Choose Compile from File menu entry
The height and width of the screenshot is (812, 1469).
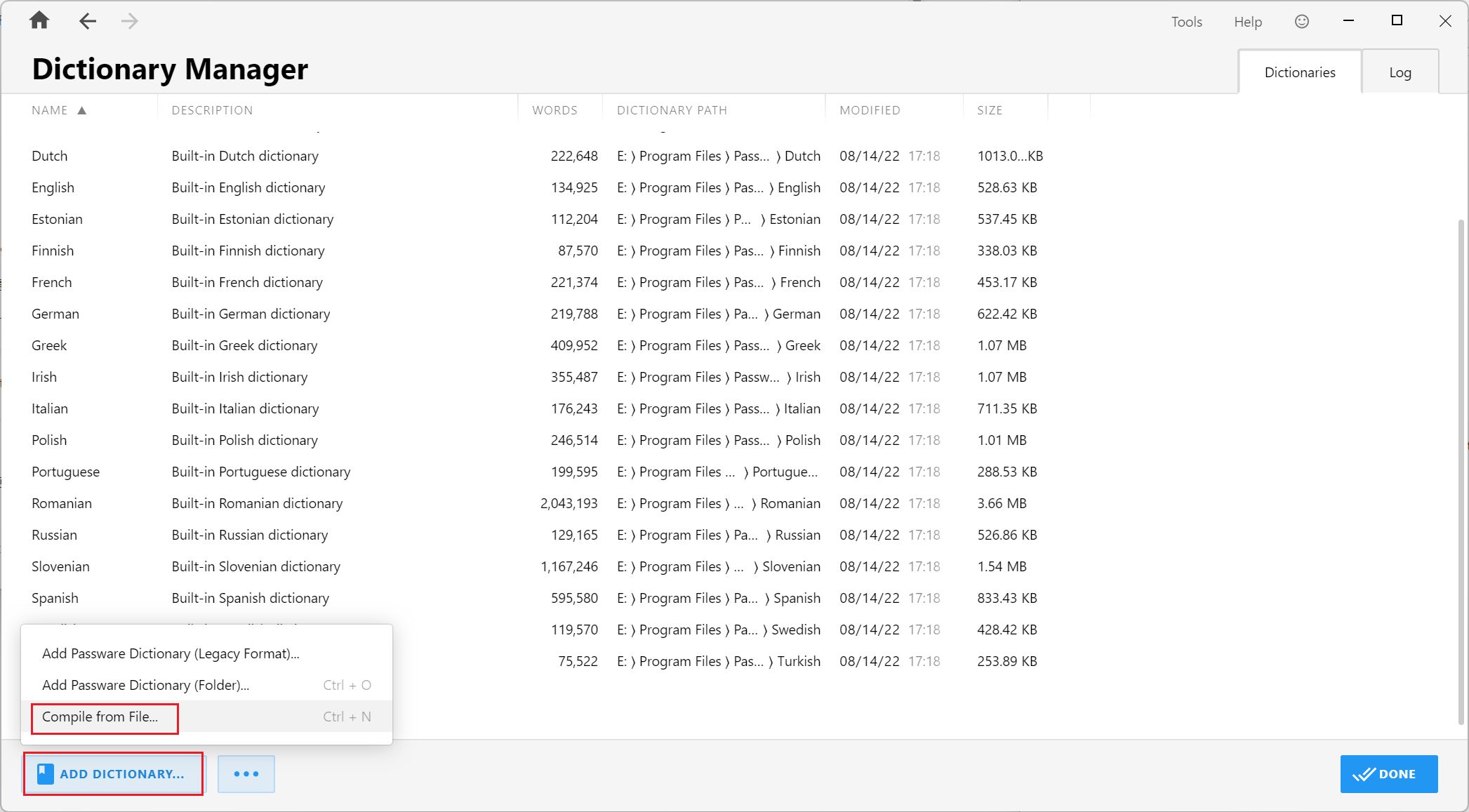(100, 717)
